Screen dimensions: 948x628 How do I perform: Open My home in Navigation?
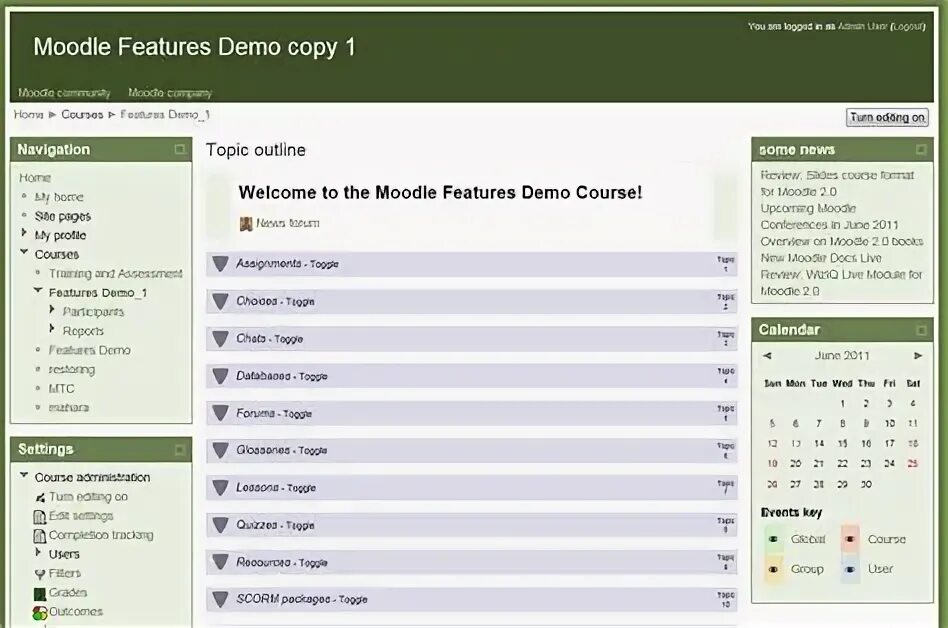[x=59, y=197]
